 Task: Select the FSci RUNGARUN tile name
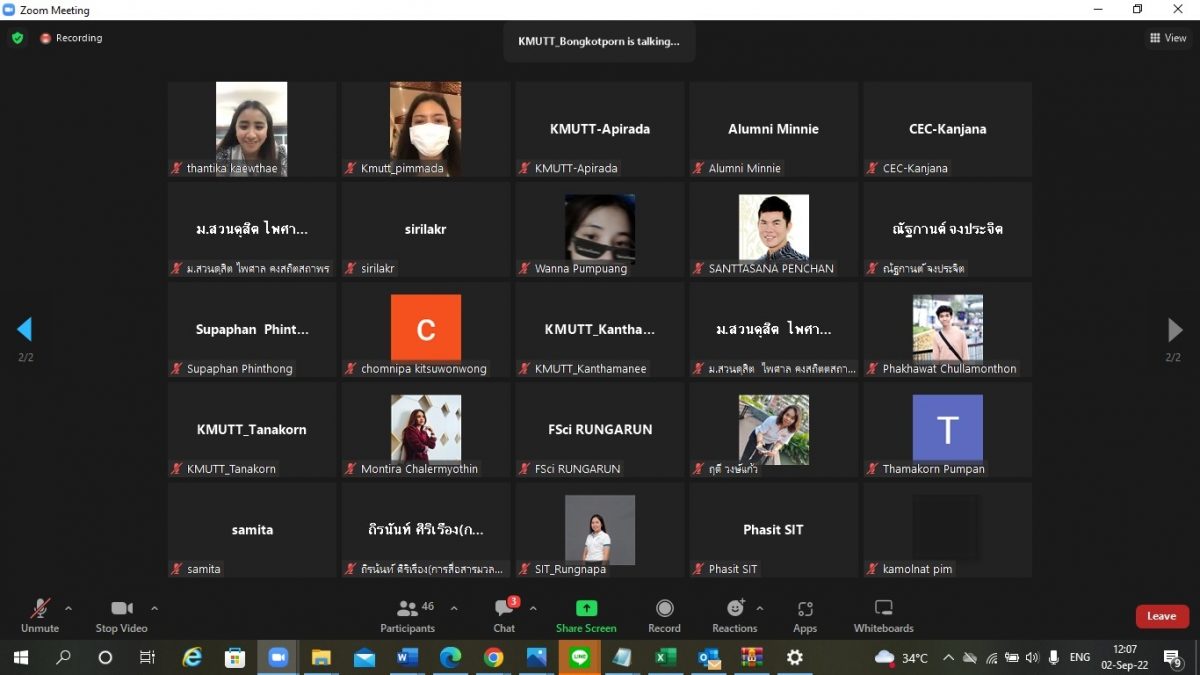coord(600,429)
